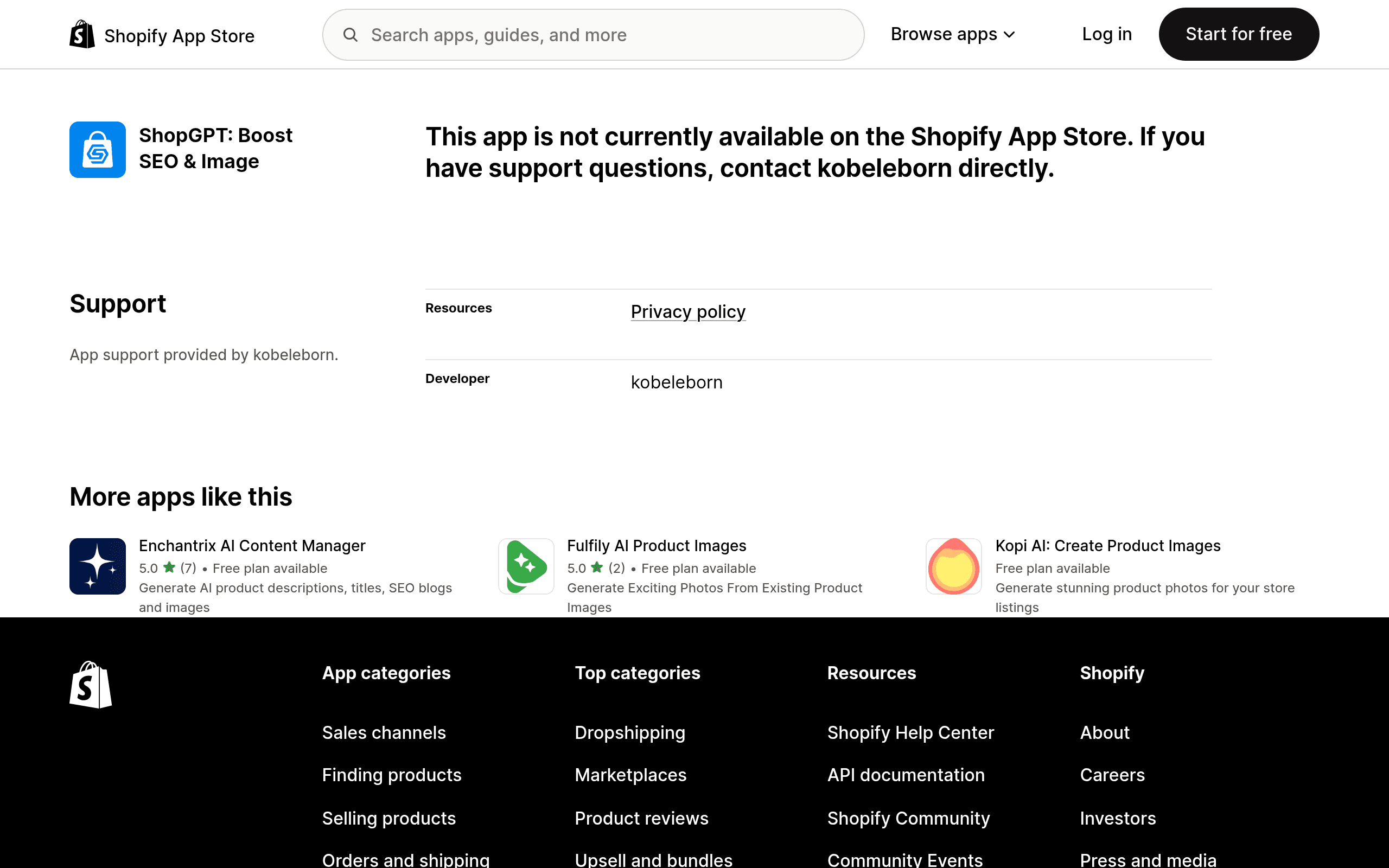
Task: Click the Shopify bag logo in header
Action: tap(82, 34)
